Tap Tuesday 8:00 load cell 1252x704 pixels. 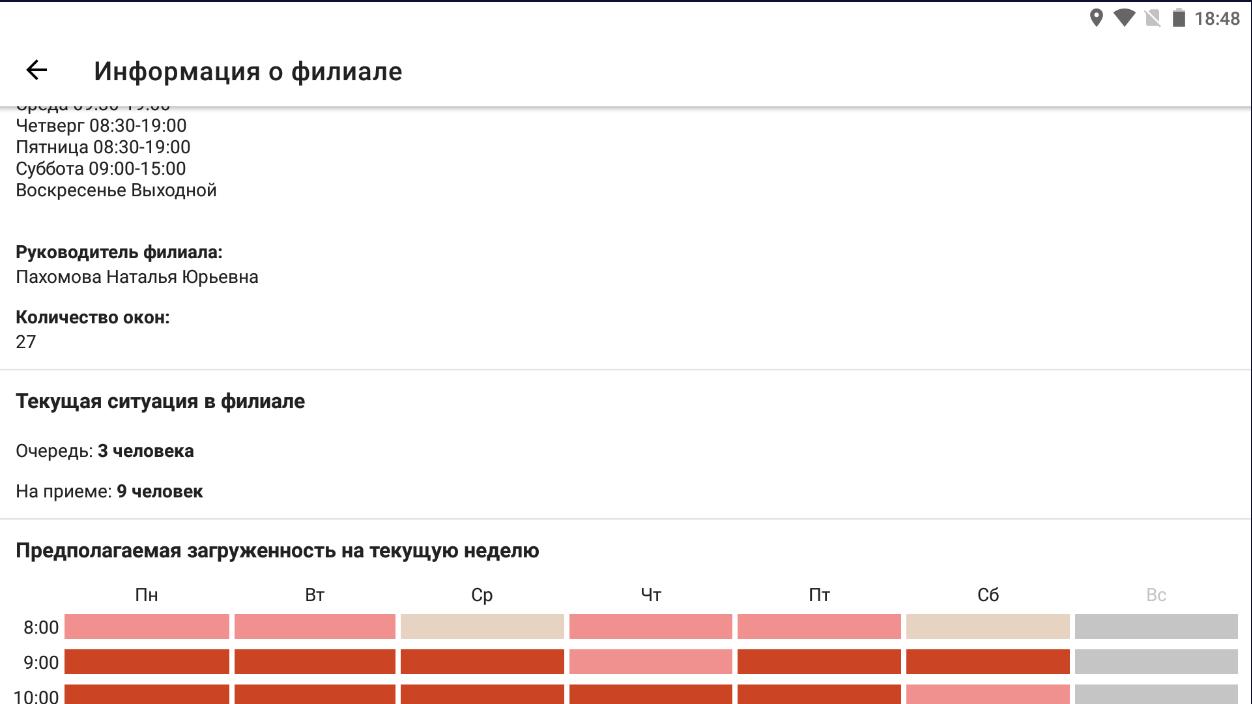click(315, 627)
